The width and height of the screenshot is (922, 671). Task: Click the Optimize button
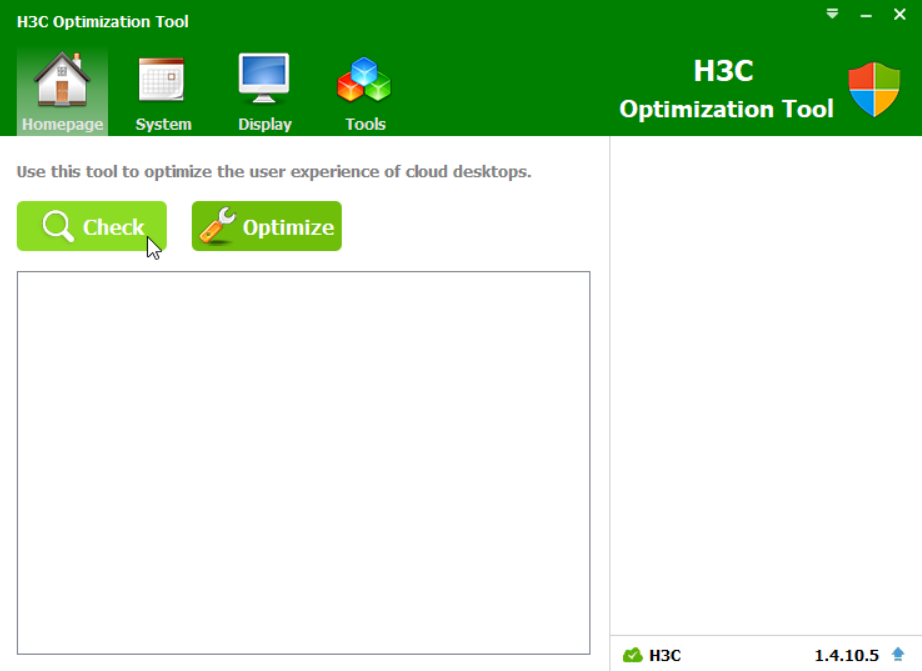pyautogui.click(x=266, y=226)
